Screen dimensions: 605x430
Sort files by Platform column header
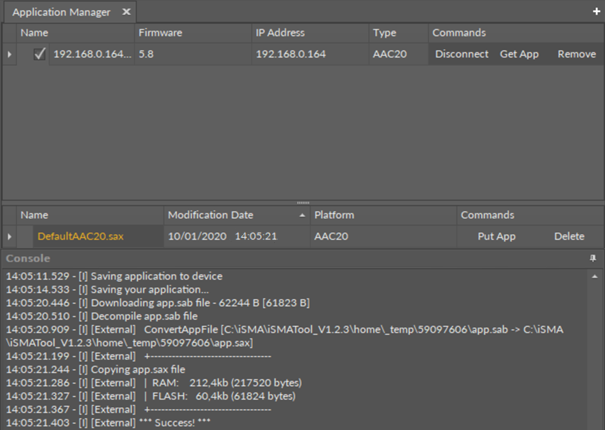point(335,215)
